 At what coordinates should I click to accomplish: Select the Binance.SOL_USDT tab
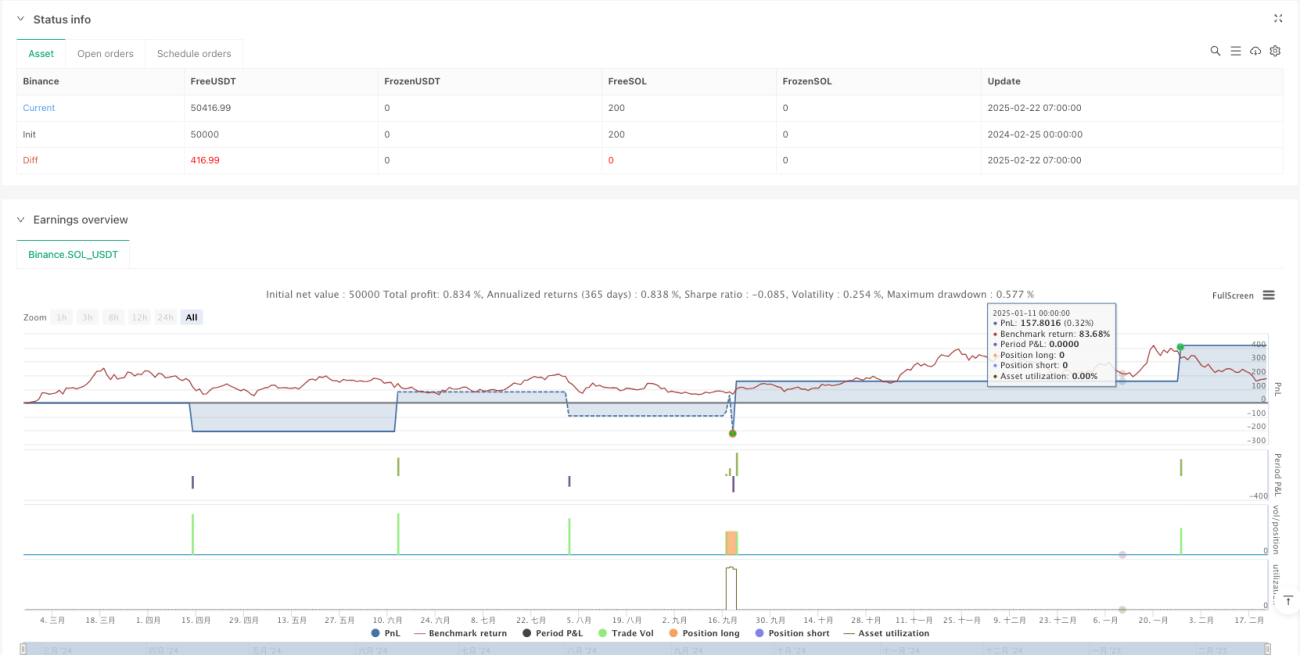coord(73,255)
